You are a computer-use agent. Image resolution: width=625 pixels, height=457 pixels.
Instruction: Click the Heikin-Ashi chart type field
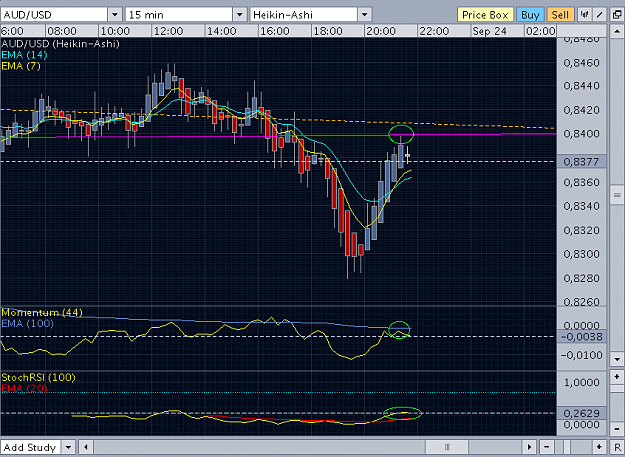pos(304,15)
